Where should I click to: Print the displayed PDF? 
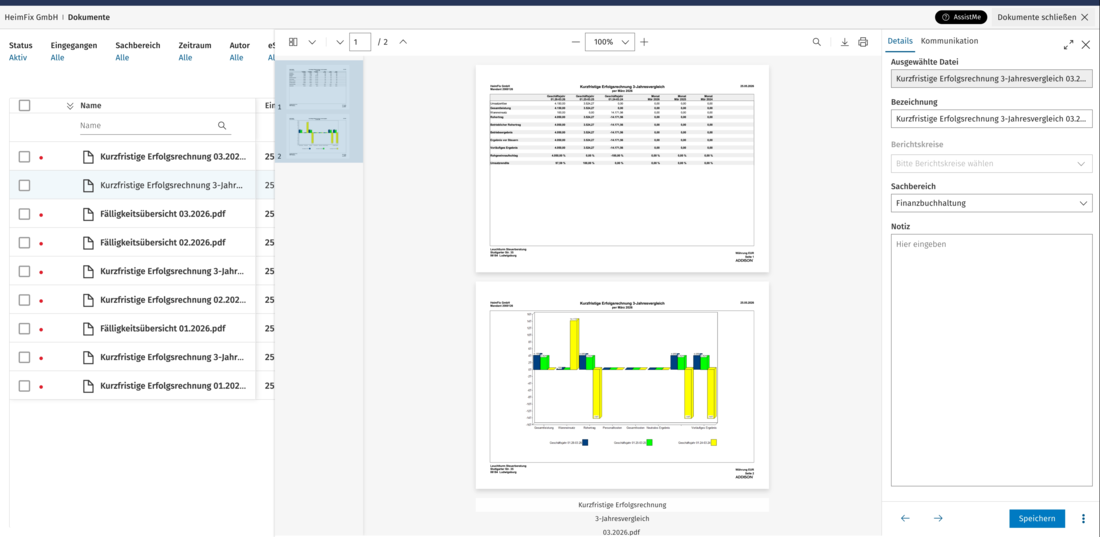863,42
